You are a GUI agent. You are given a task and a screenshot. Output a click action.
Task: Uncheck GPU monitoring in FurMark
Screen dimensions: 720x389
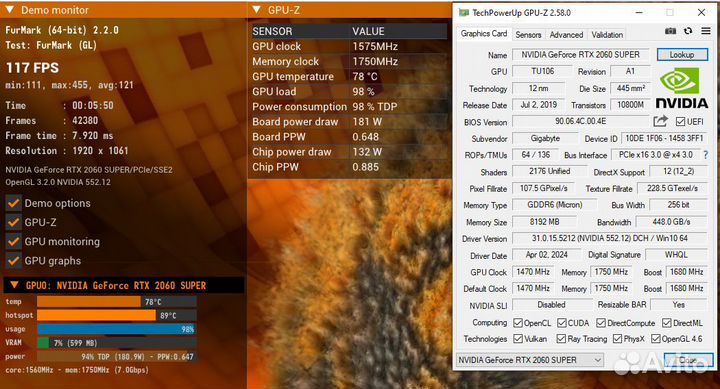click(14, 242)
